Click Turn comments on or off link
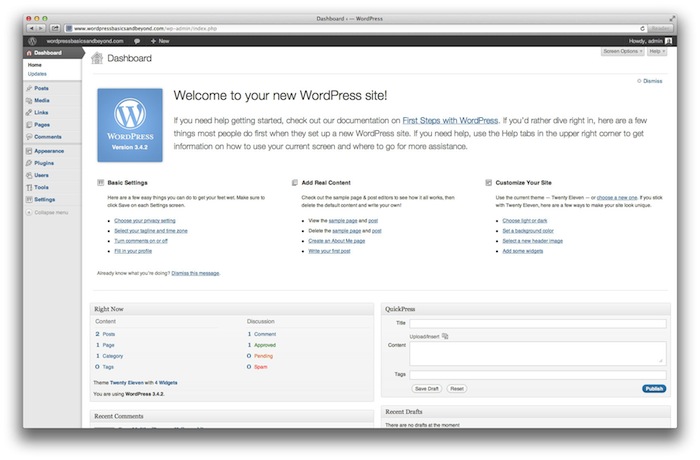The image size is (700, 460). 141,241
